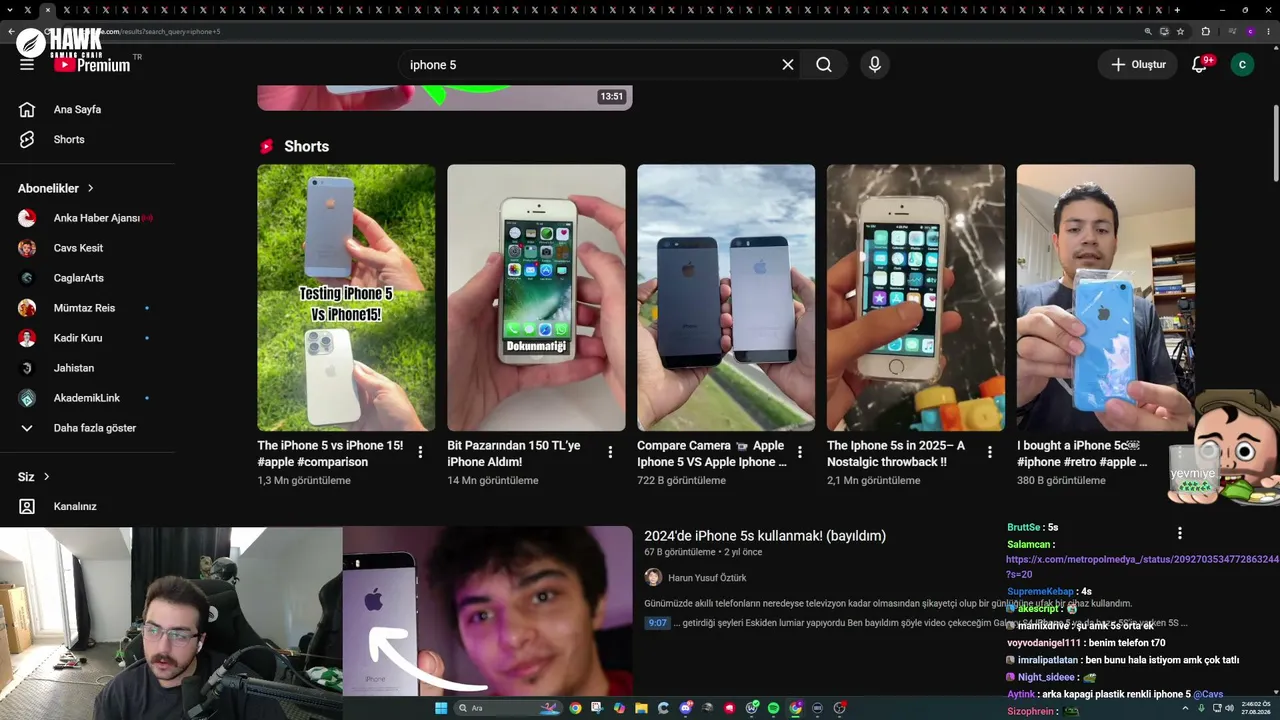Open AkademikLink channel
1280x720 pixels.
click(x=88, y=398)
